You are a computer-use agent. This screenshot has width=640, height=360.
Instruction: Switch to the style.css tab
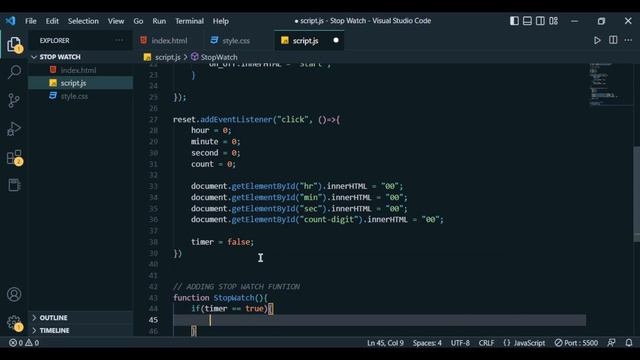236,40
